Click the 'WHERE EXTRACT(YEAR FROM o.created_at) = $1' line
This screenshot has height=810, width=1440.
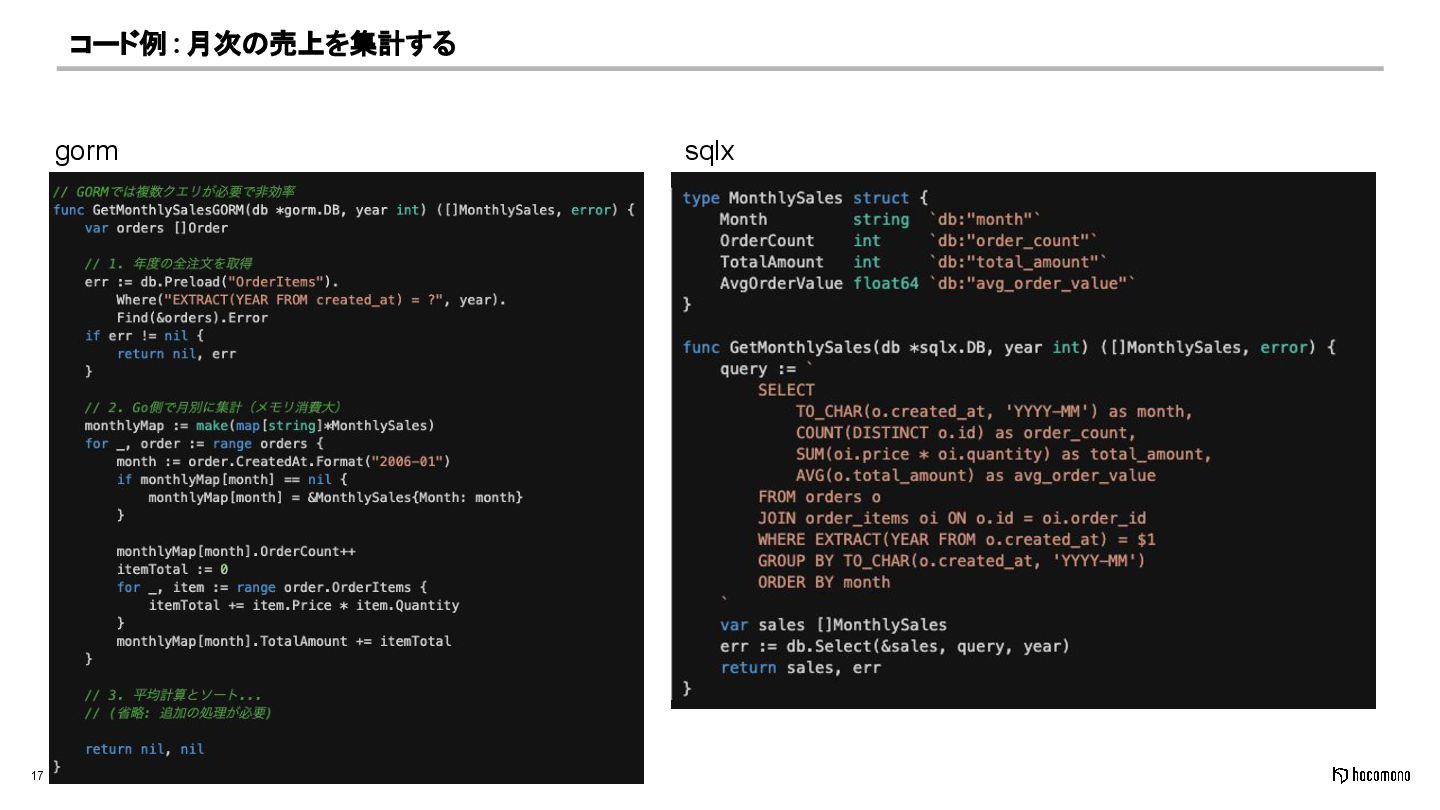pyautogui.click(x=956, y=540)
